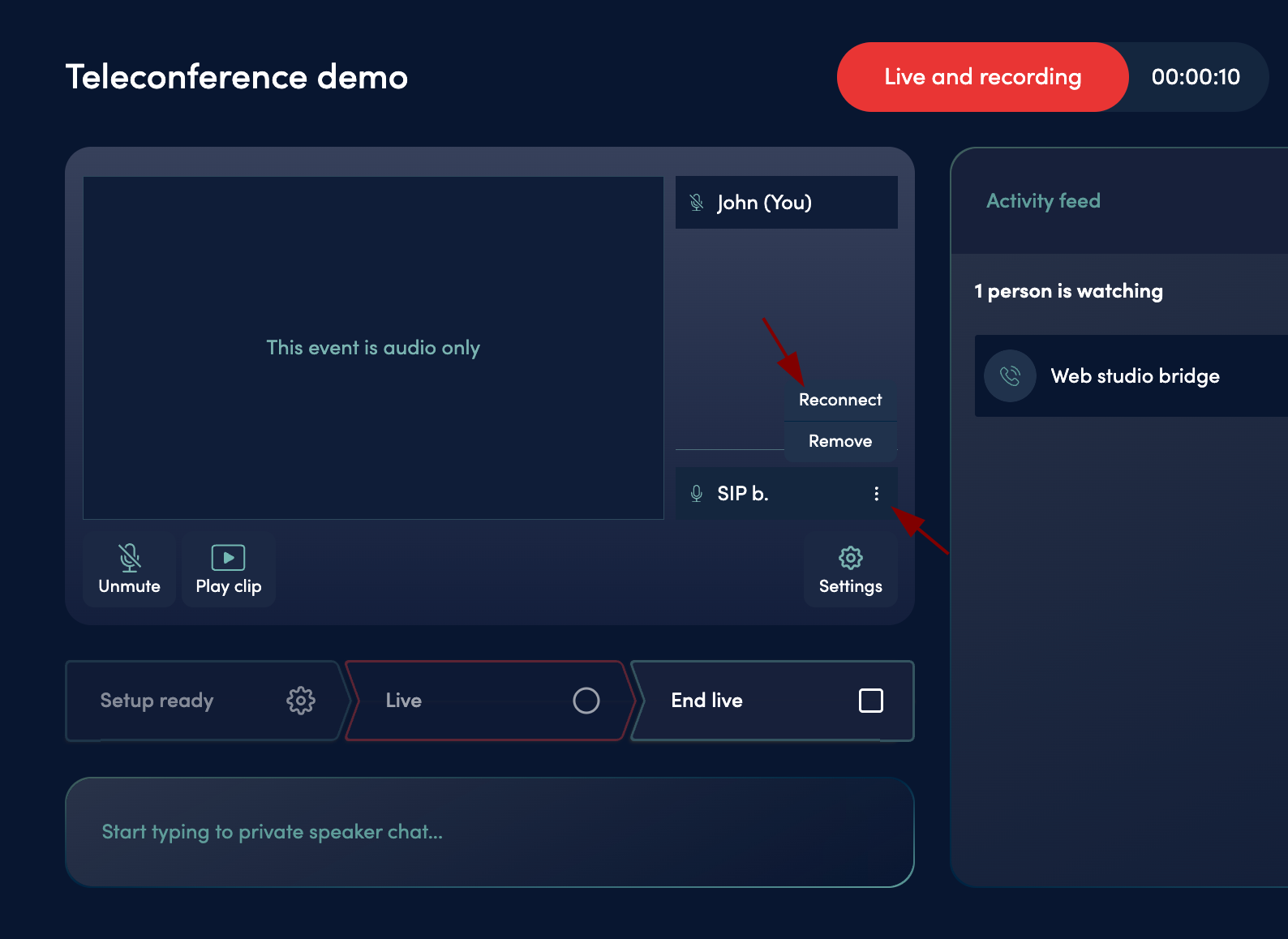Click the End live step label
This screenshot has height=939, width=1288.
pos(706,701)
